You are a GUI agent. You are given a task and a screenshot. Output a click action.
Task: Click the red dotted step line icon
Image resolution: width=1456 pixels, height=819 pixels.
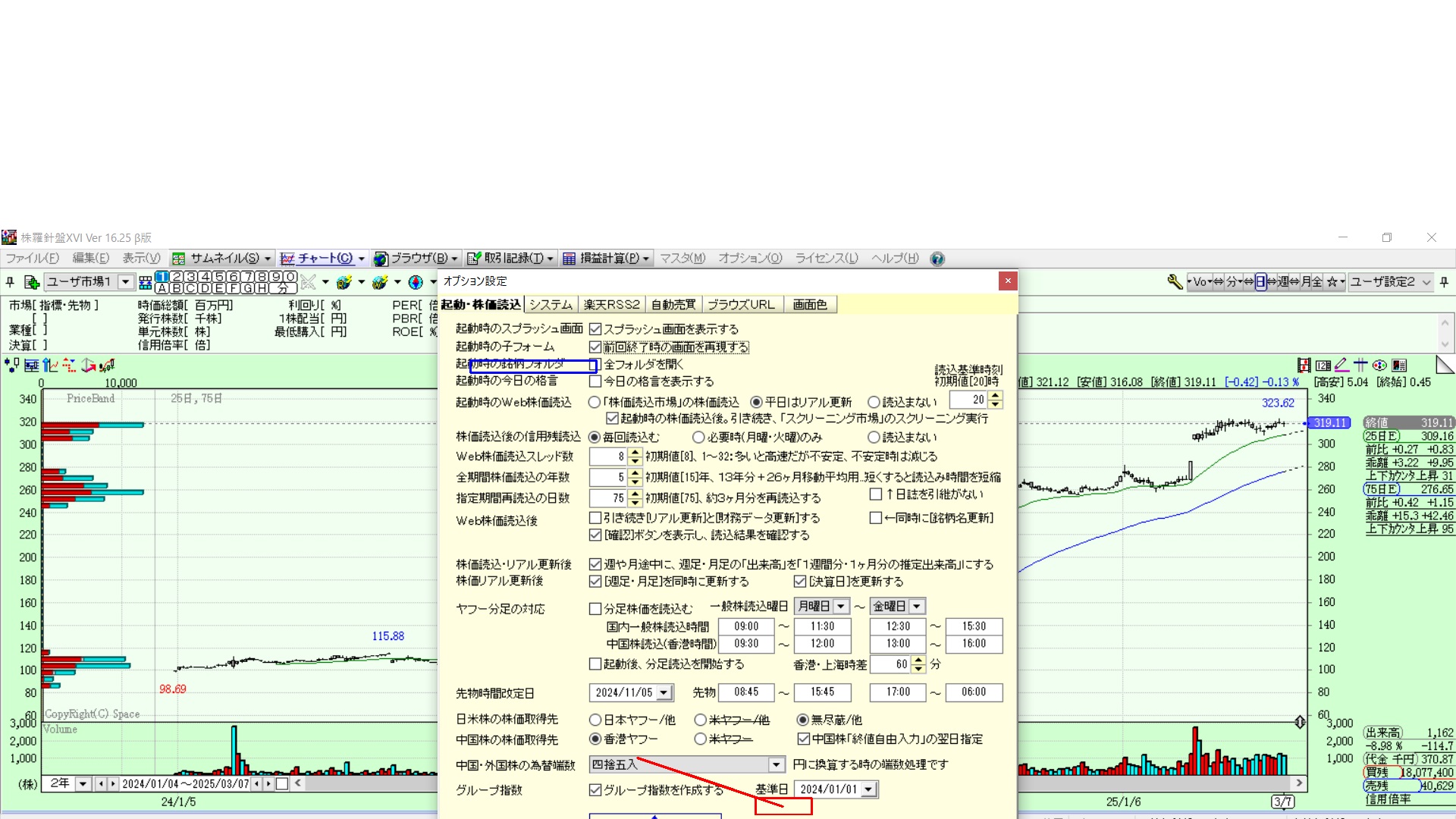pos(70,366)
